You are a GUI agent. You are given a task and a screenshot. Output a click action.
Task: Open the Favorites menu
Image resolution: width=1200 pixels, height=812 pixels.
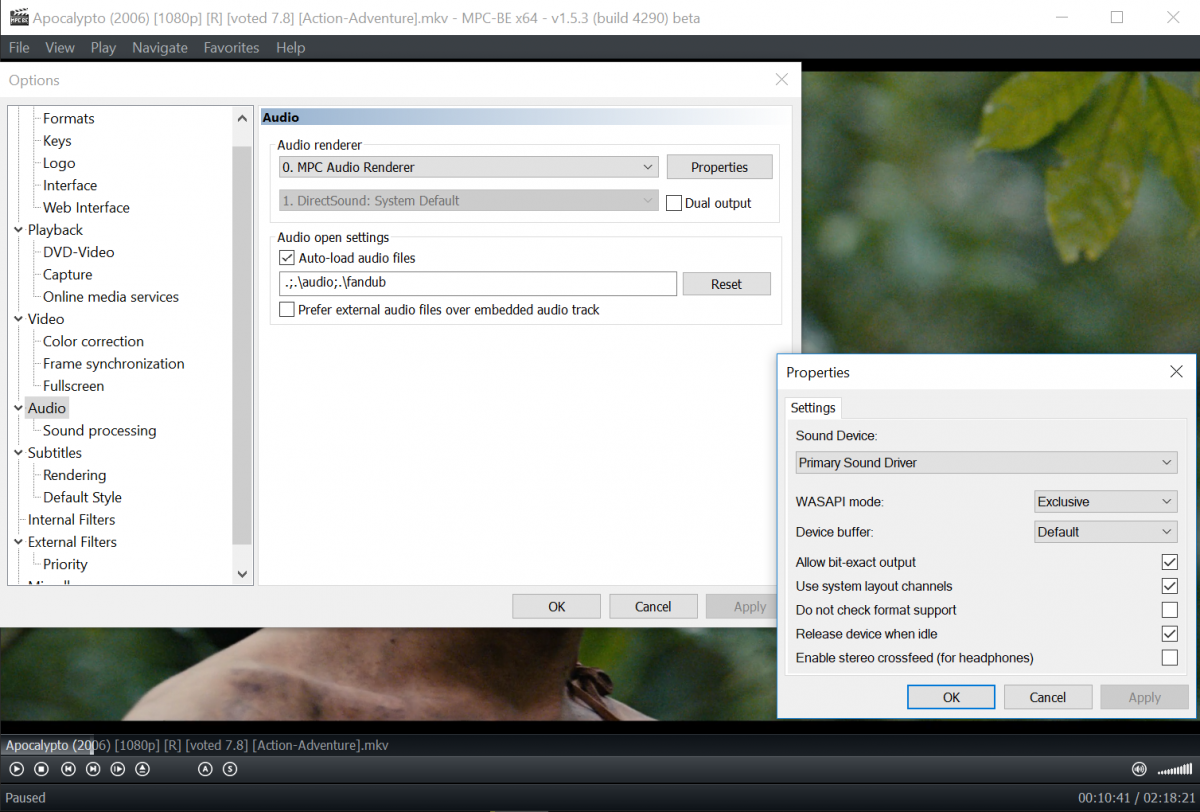(x=231, y=48)
